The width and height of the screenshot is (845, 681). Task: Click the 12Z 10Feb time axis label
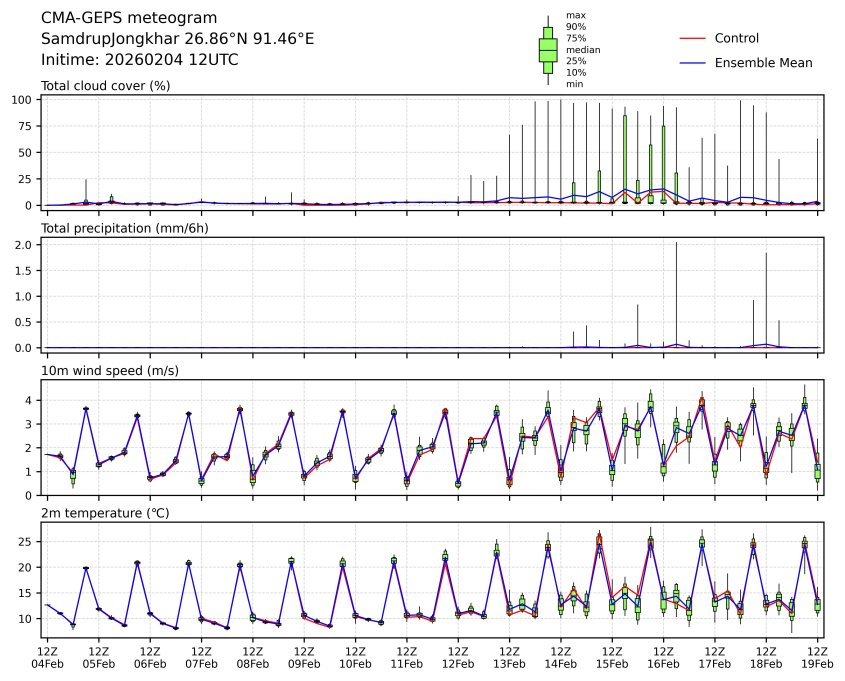pyautogui.click(x=355, y=656)
